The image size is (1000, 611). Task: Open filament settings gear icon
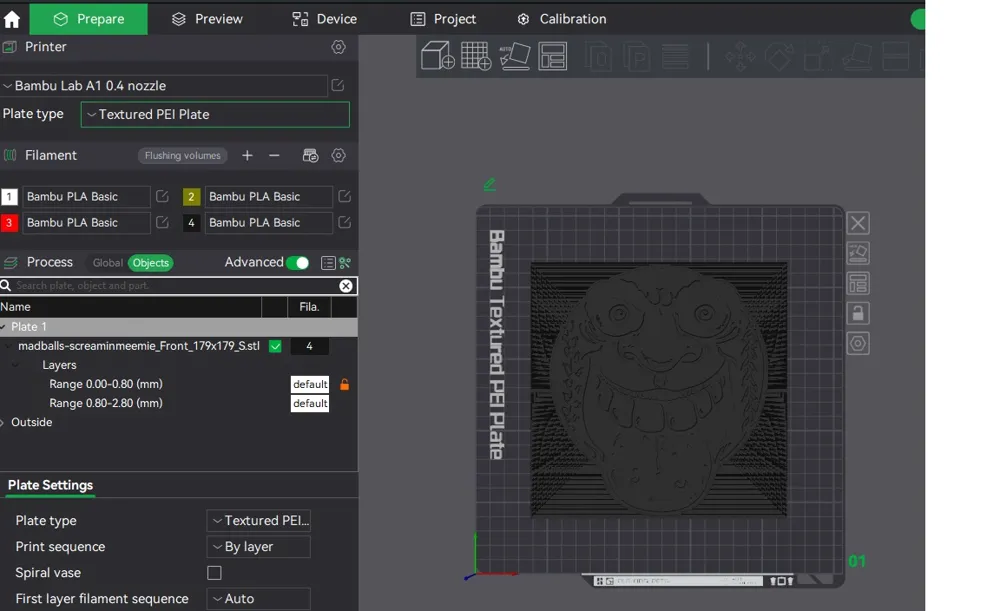(x=339, y=156)
